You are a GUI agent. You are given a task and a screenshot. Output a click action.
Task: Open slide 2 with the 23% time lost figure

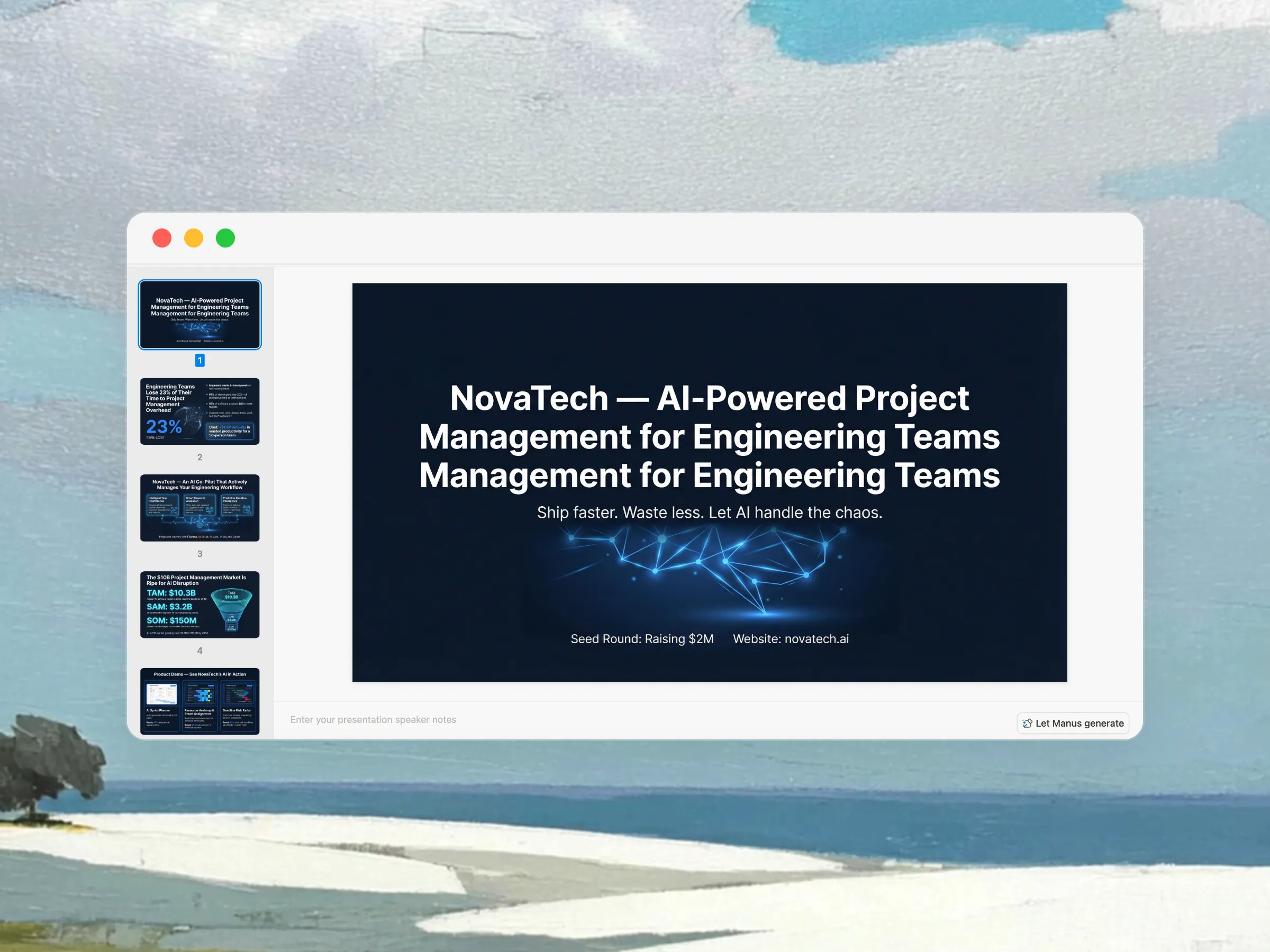(x=200, y=411)
